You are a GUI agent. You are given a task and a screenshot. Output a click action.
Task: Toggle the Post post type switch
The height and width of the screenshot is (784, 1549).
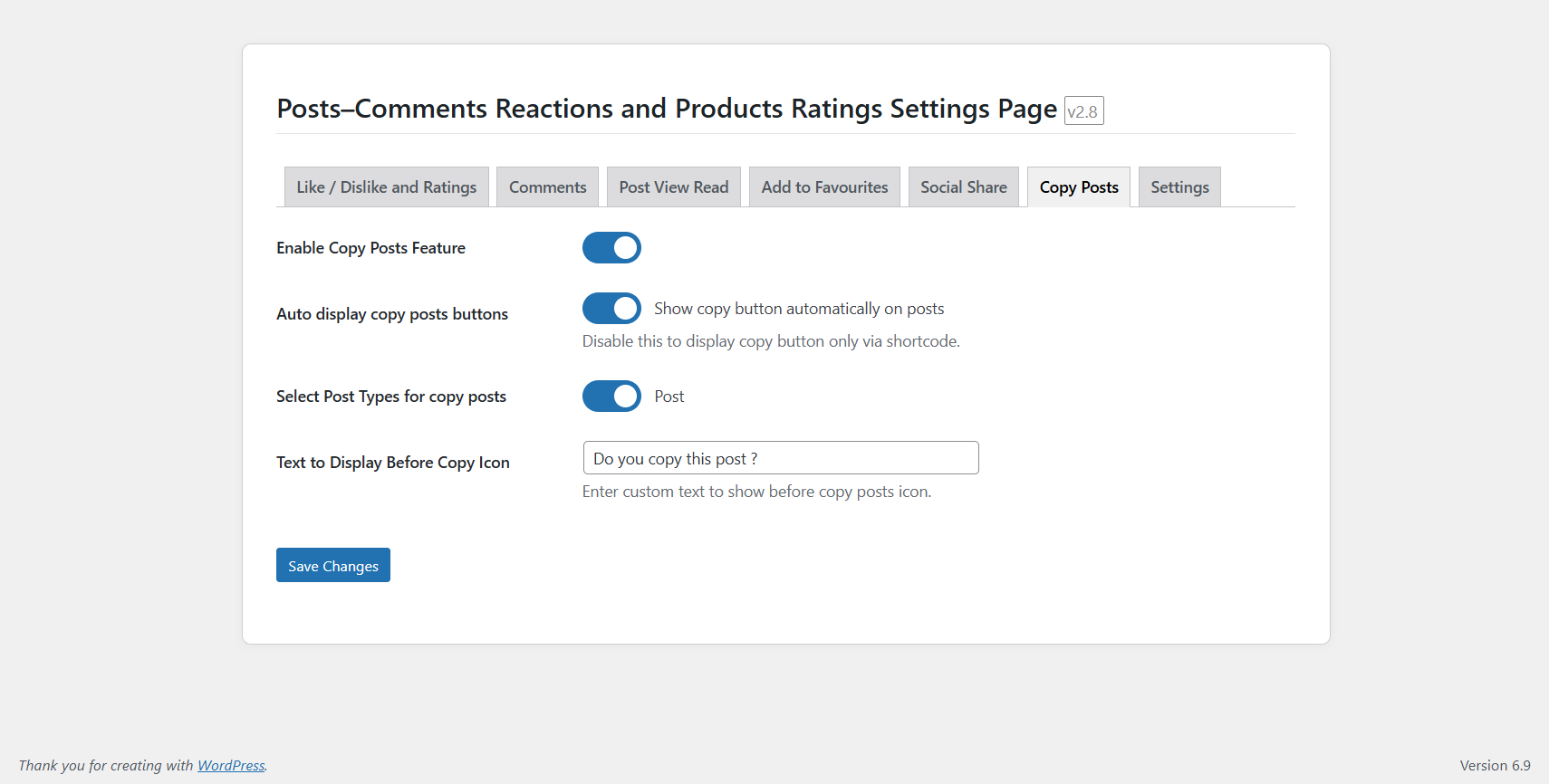tap(611, 397)
